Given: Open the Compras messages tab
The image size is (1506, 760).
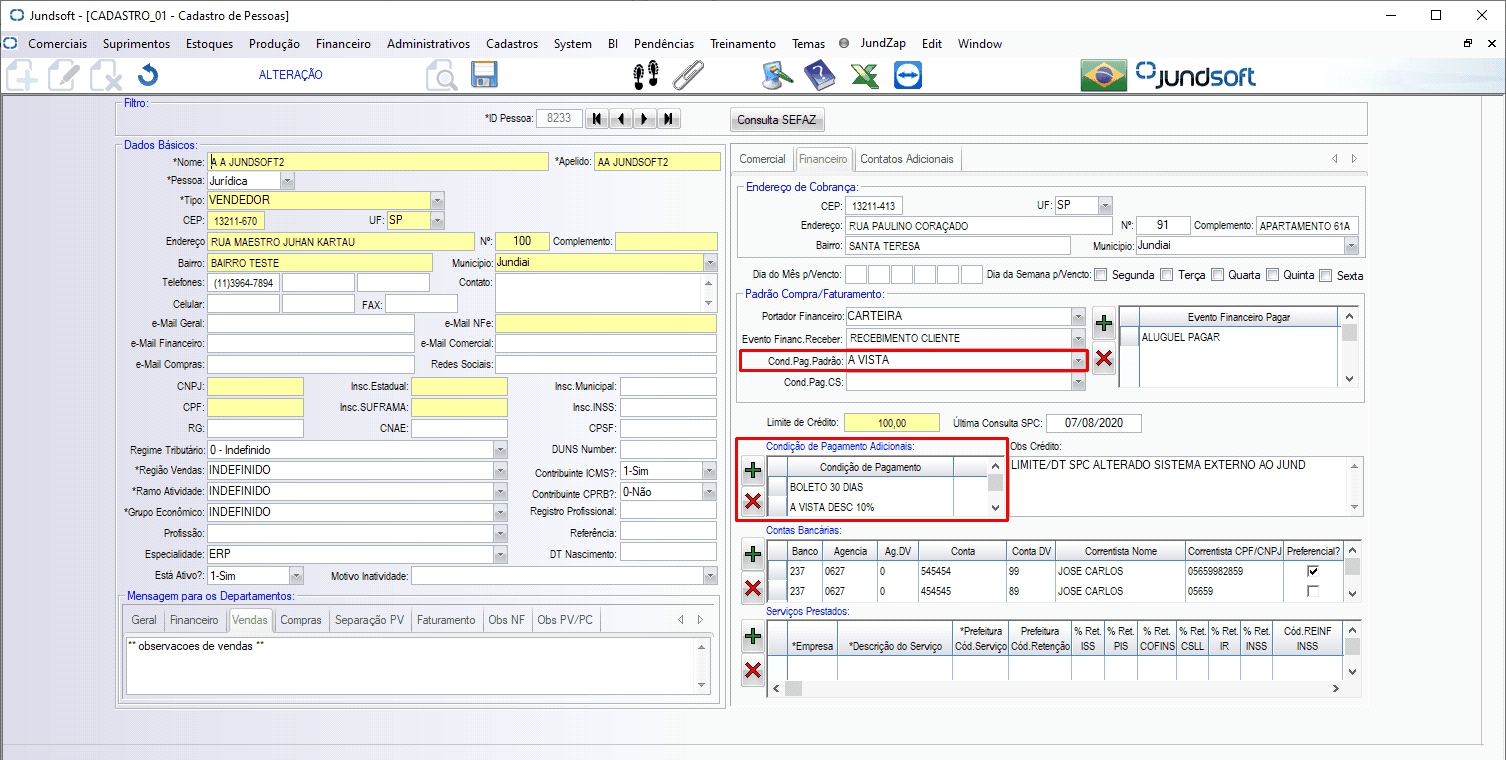Looking at the screenshot, I should [301, 620].
